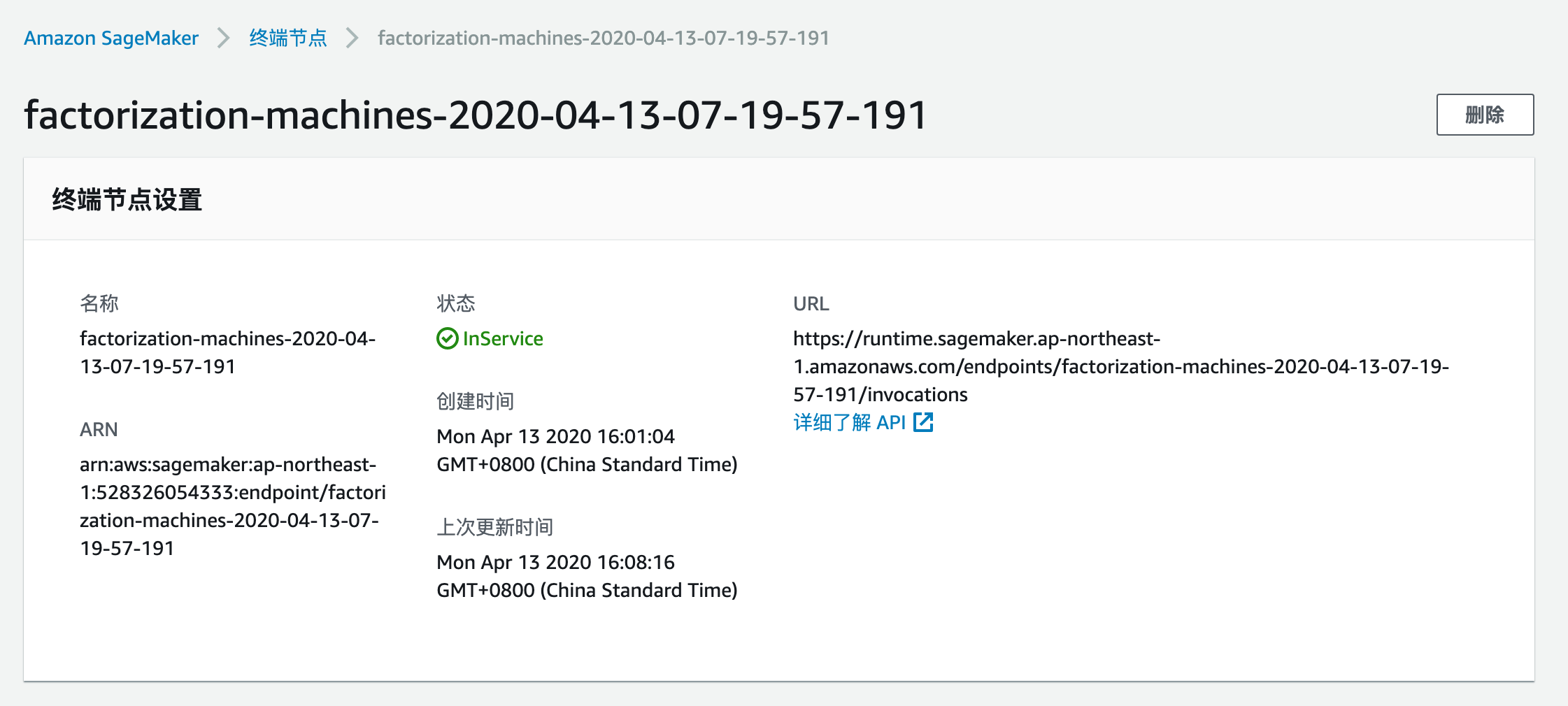
Task: Click the chevron after Amazon SageMaker breadcrumb
Action: pyautogui.click(x=224, y=38)
